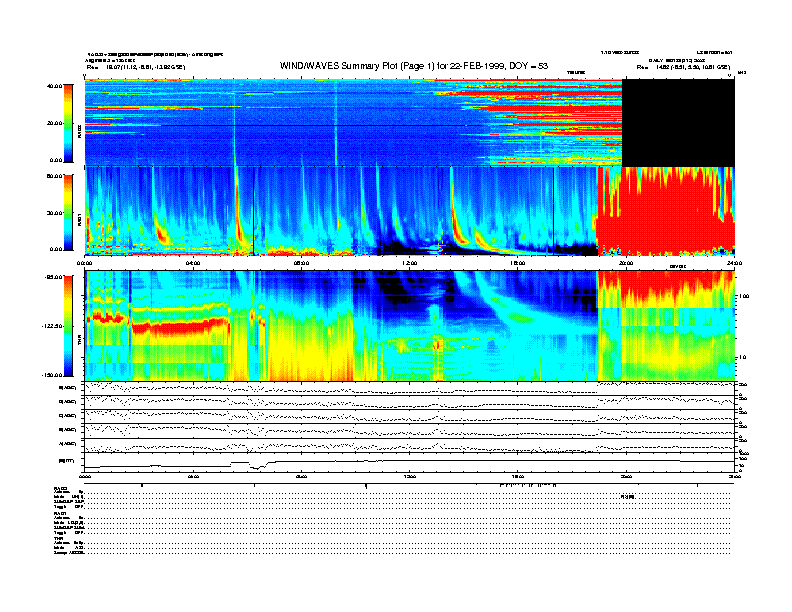The width and height of the screenshot is (792, 612).
Task: Click the topmost dotted line-plot panel
Action: pyautogui.click(x=410, y=388)
